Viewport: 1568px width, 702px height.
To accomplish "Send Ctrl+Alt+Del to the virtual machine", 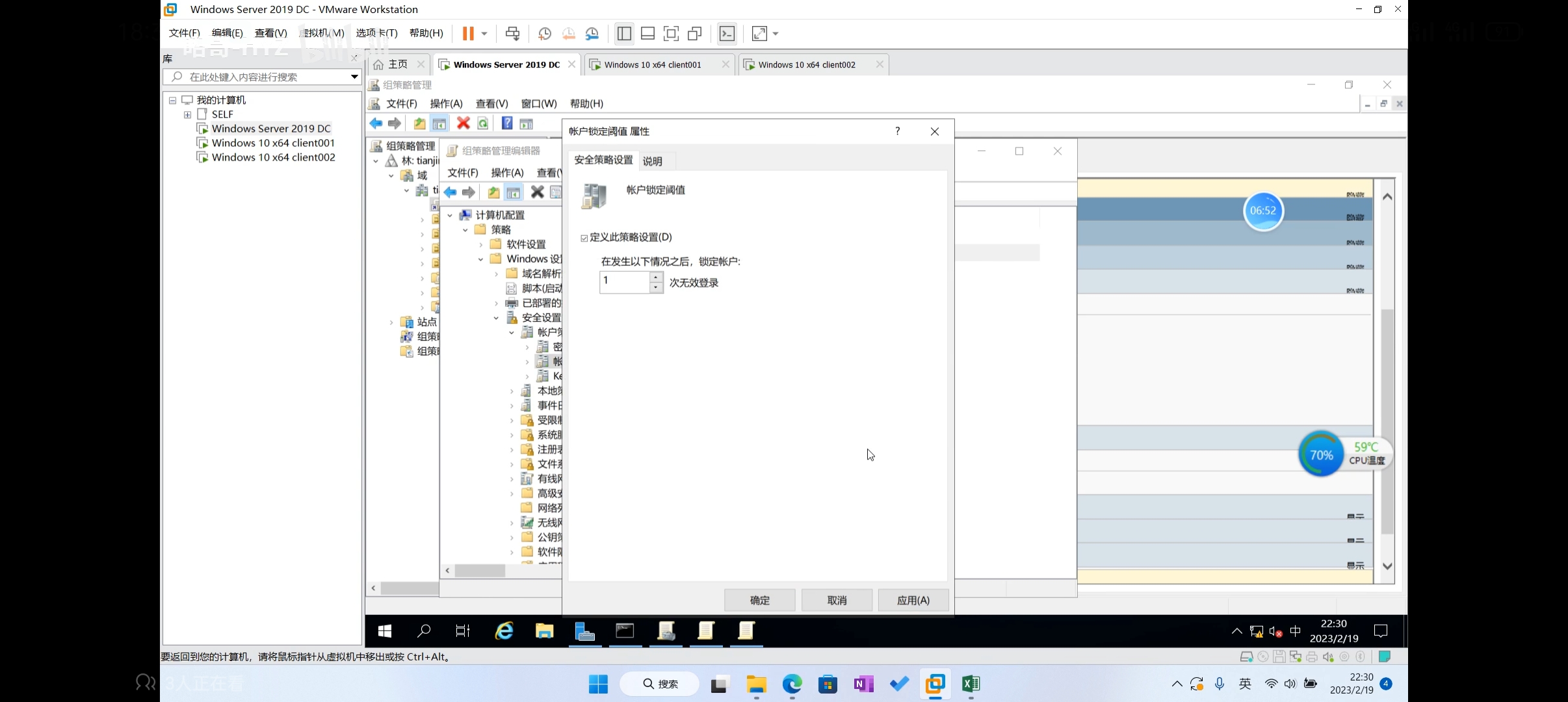I will pos(512,34).
